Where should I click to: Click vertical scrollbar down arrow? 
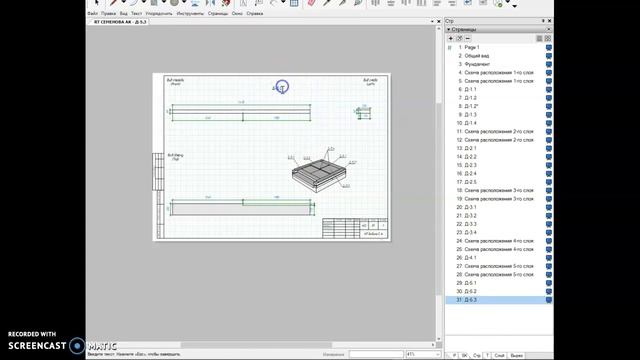pos(439,339)
